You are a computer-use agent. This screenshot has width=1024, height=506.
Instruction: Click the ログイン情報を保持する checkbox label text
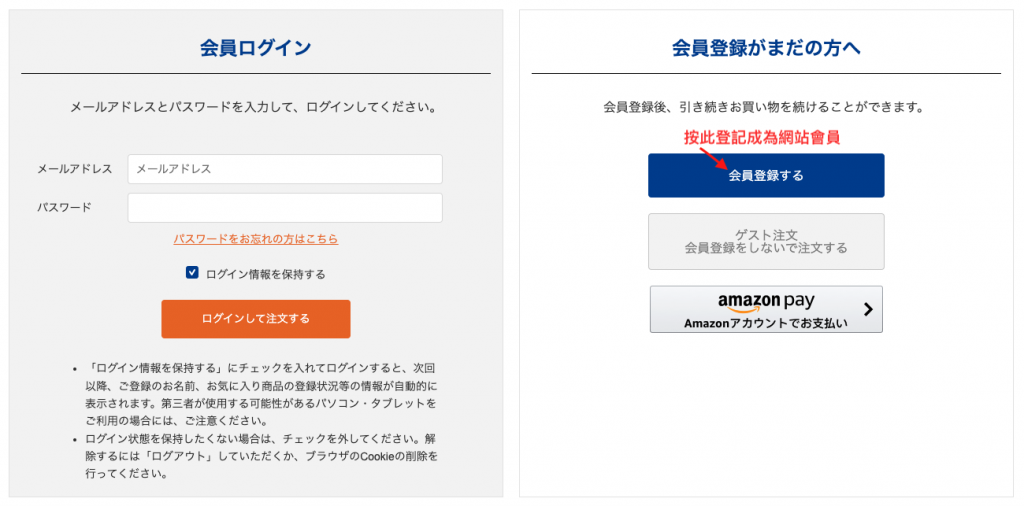pyautogui.click(x=265, y=274)
